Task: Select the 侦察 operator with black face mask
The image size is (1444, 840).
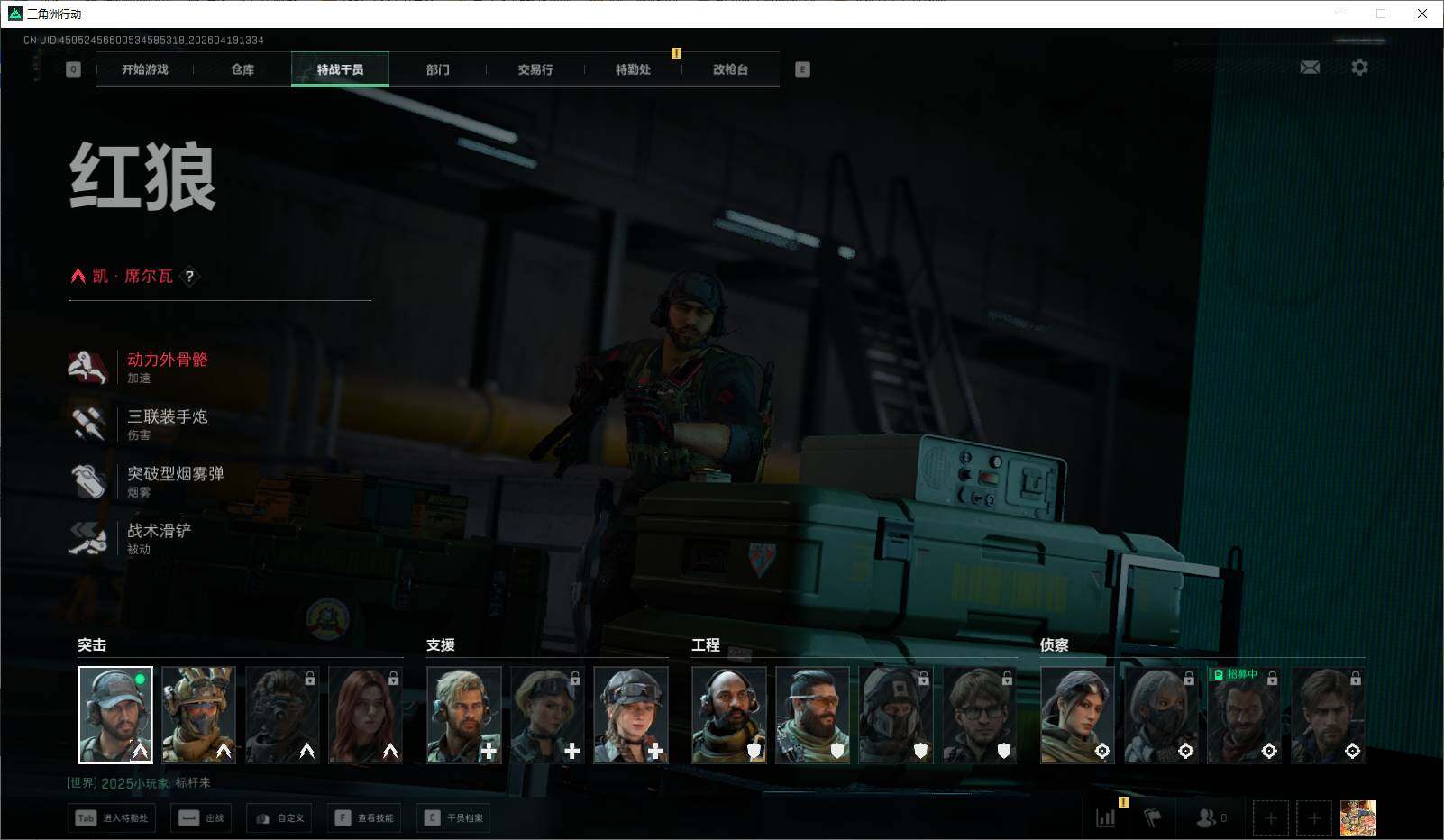Action: (1161, 715)
